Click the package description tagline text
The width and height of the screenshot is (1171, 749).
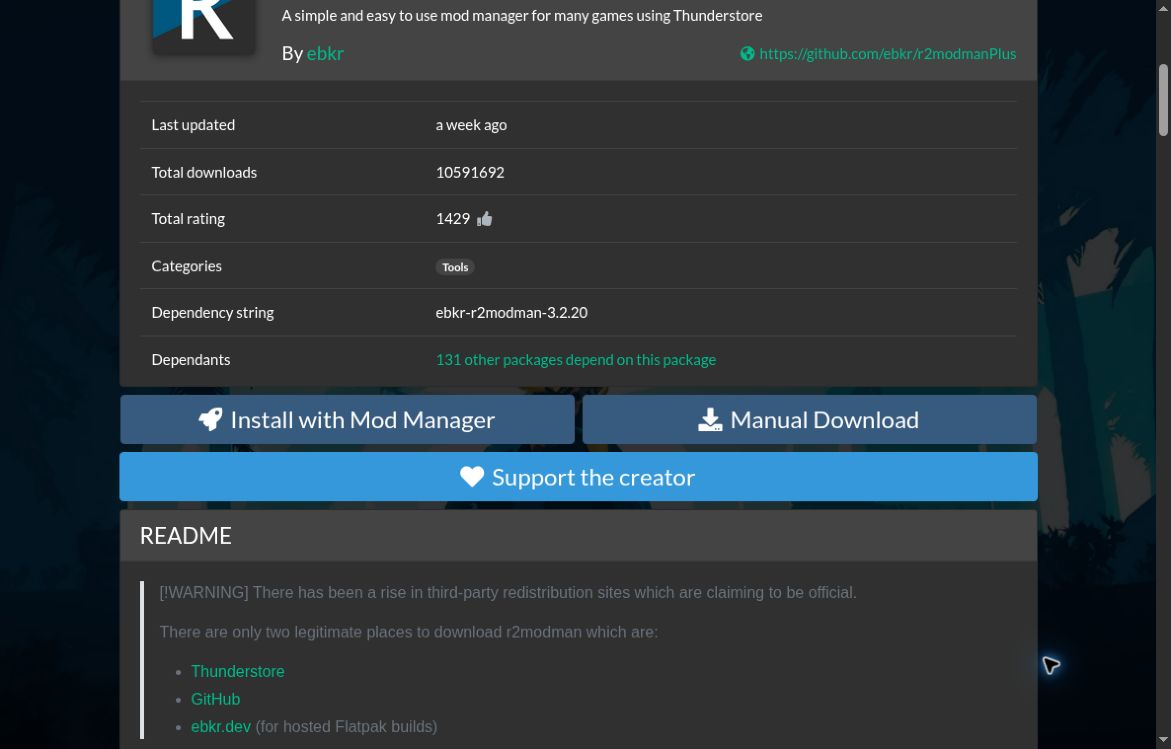522,16
